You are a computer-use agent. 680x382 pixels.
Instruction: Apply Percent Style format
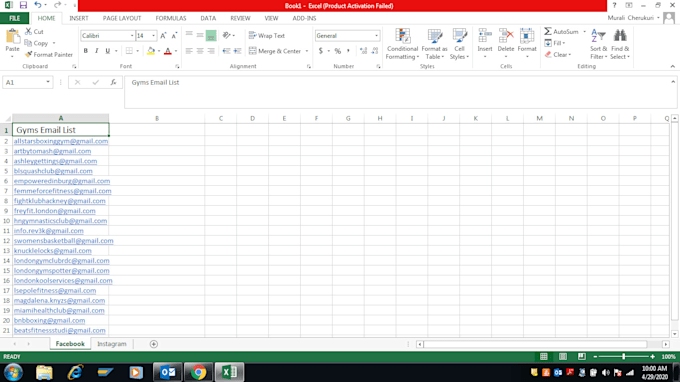tap(337, 51)
